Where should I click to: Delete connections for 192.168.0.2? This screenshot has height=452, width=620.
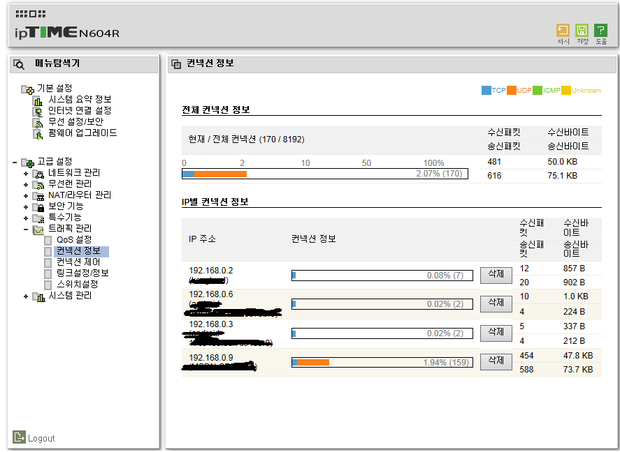point(496,275)
